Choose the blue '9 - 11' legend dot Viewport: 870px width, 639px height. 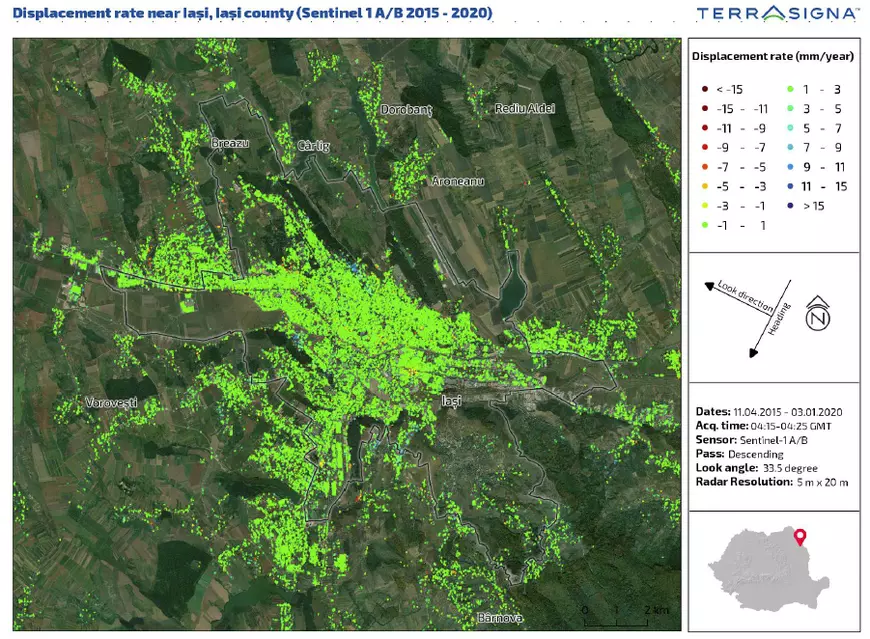[791, 167]
